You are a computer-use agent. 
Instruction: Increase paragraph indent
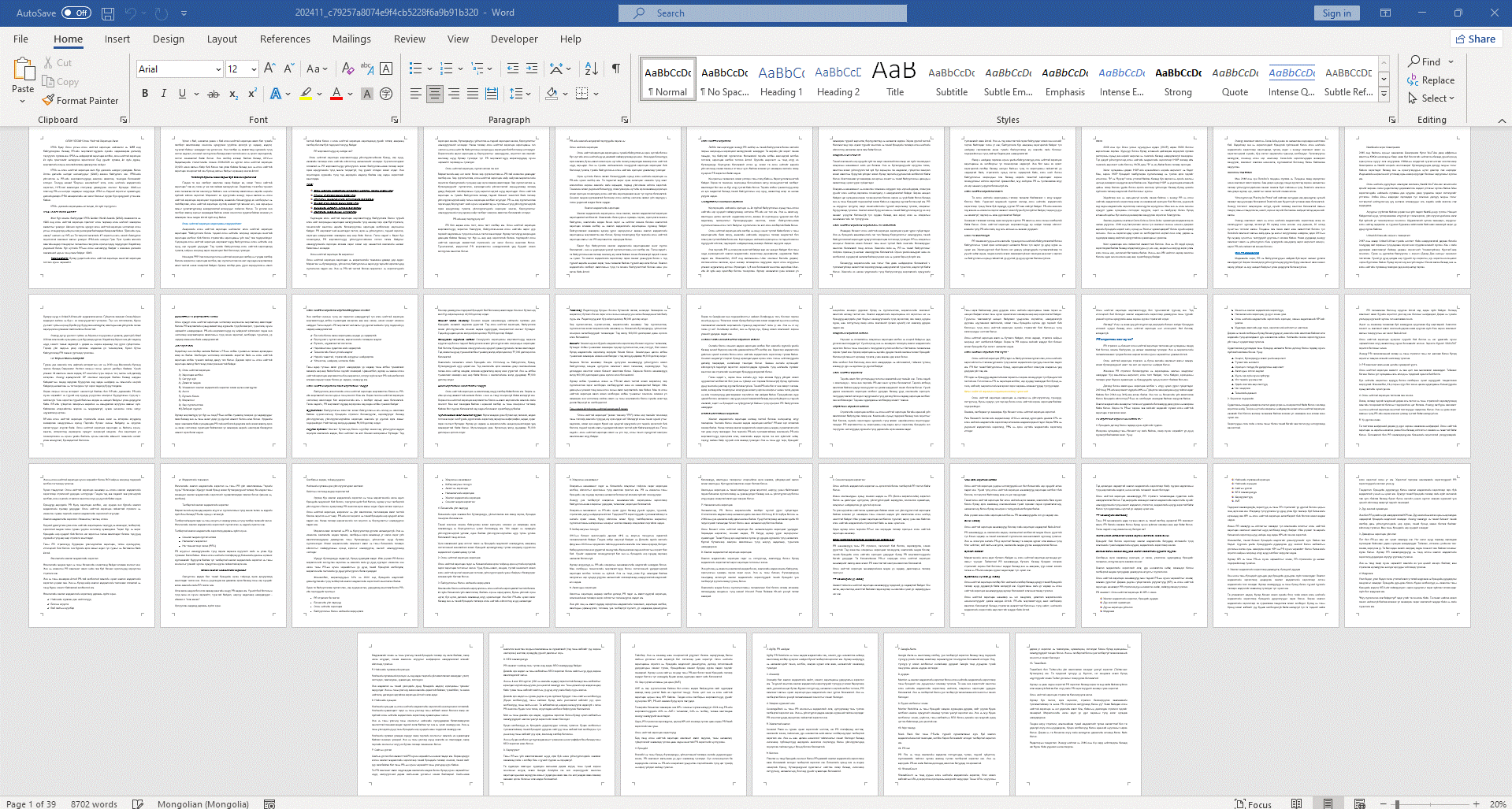click(532, 69)
